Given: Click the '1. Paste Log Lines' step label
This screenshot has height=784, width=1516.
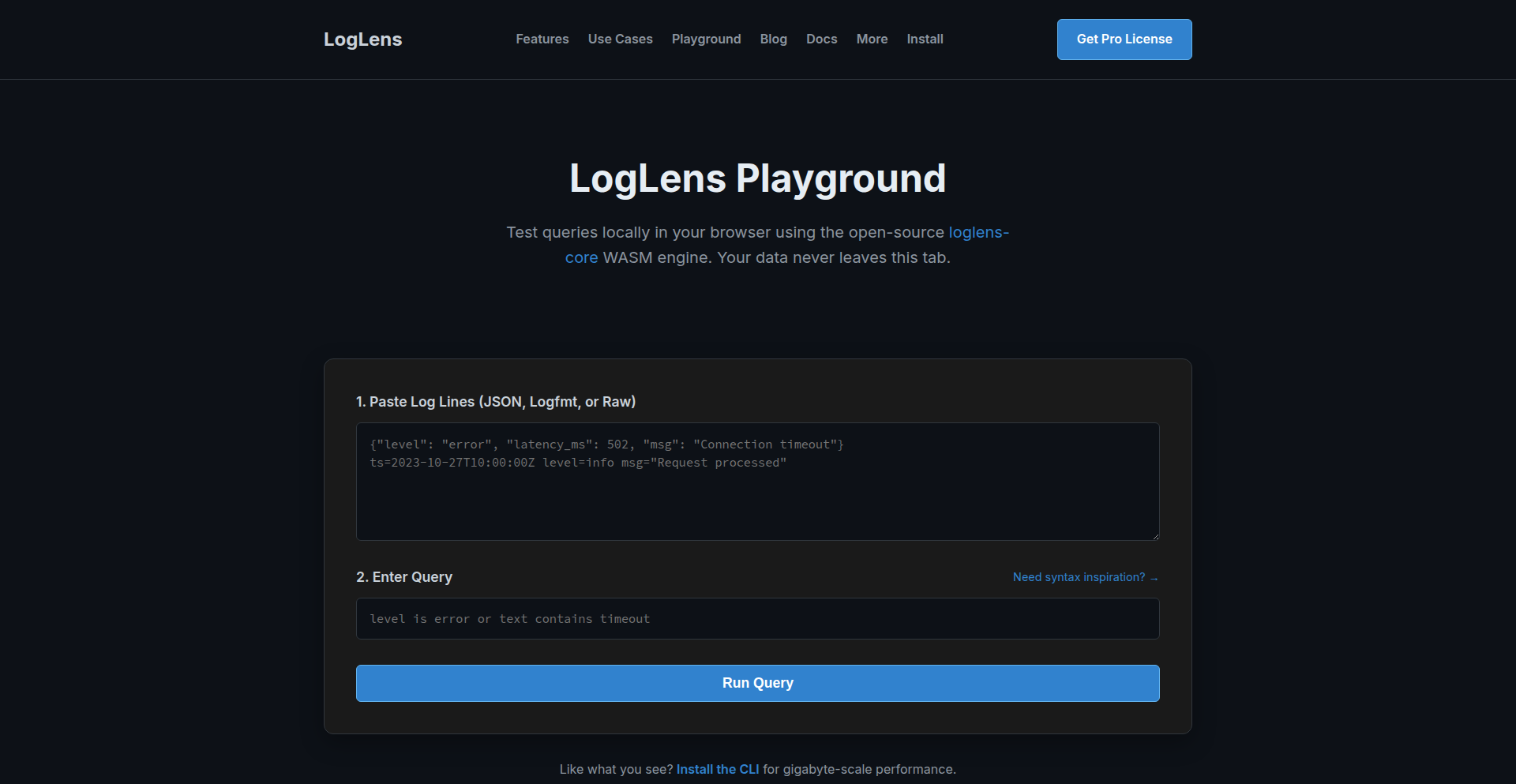Looking at the screenshot, I should (x=496, y=401).
